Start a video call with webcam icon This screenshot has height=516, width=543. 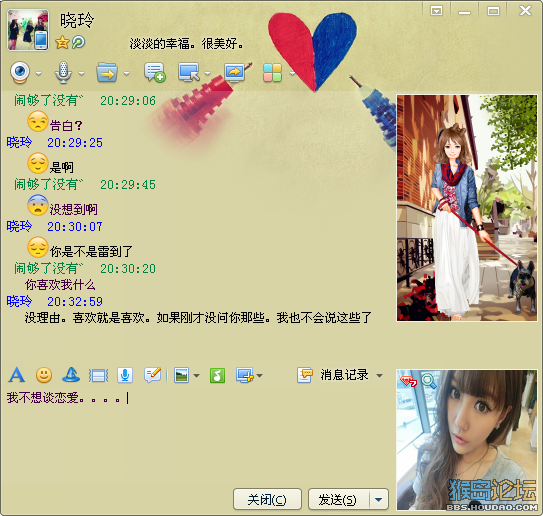(x=20, y=72)
